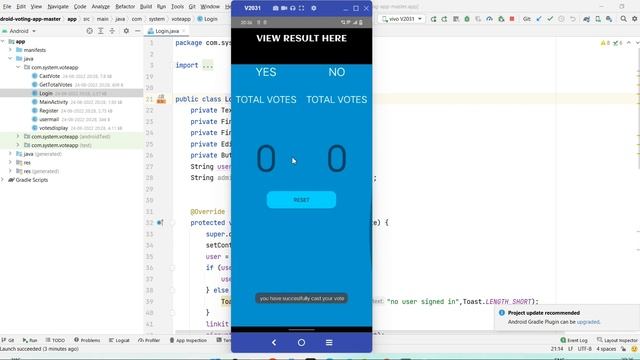Viewport: 640px width, 360px height.
Task: Open the Refactor menu
Action: [x=125, y=7]
